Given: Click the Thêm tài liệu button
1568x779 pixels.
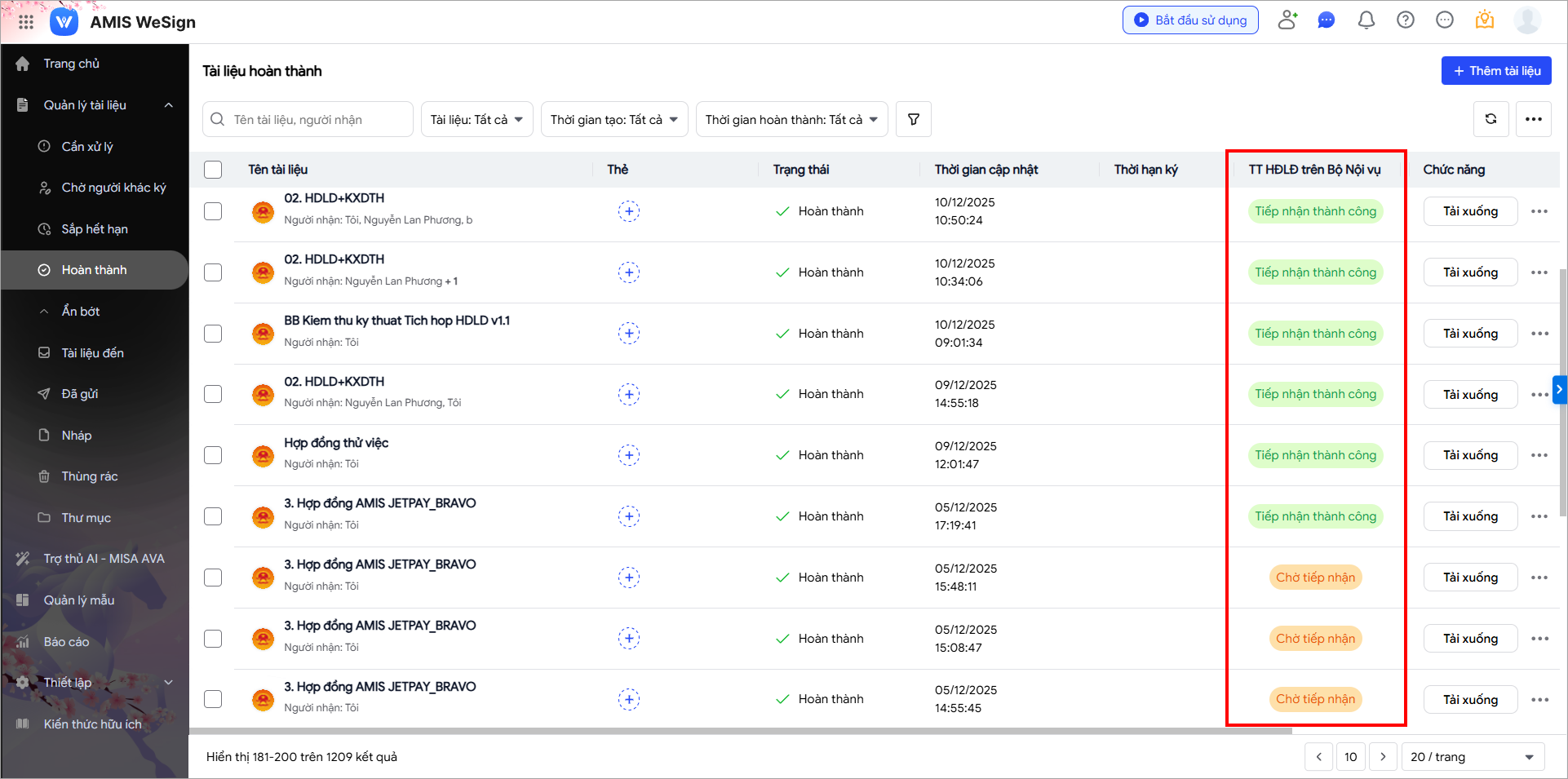Looking at the screenshot, I should click(1495, 71).
